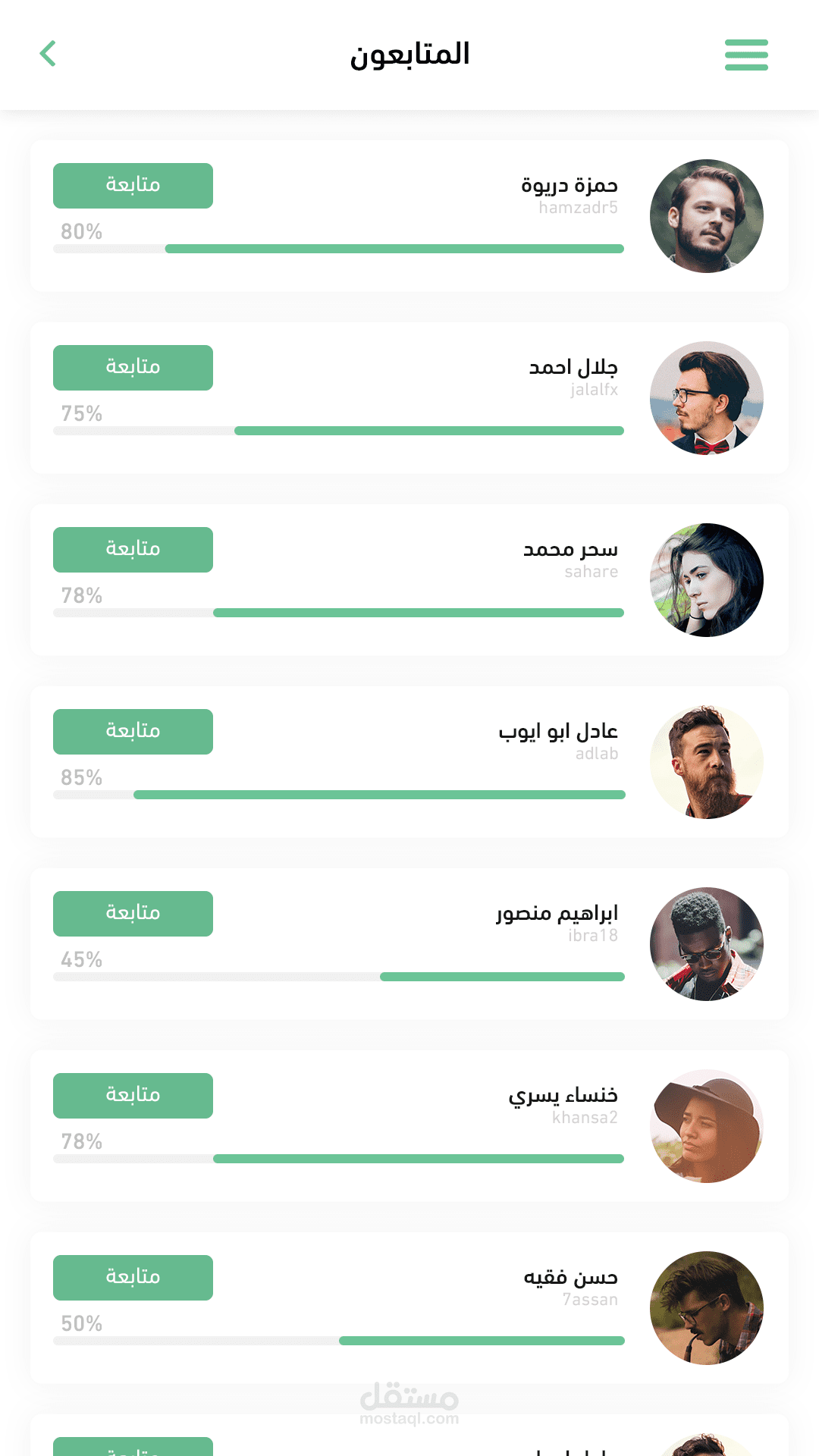The image size is (819, 1456).
Task: Open hamzadr5's profile picture
Action: 706,216
